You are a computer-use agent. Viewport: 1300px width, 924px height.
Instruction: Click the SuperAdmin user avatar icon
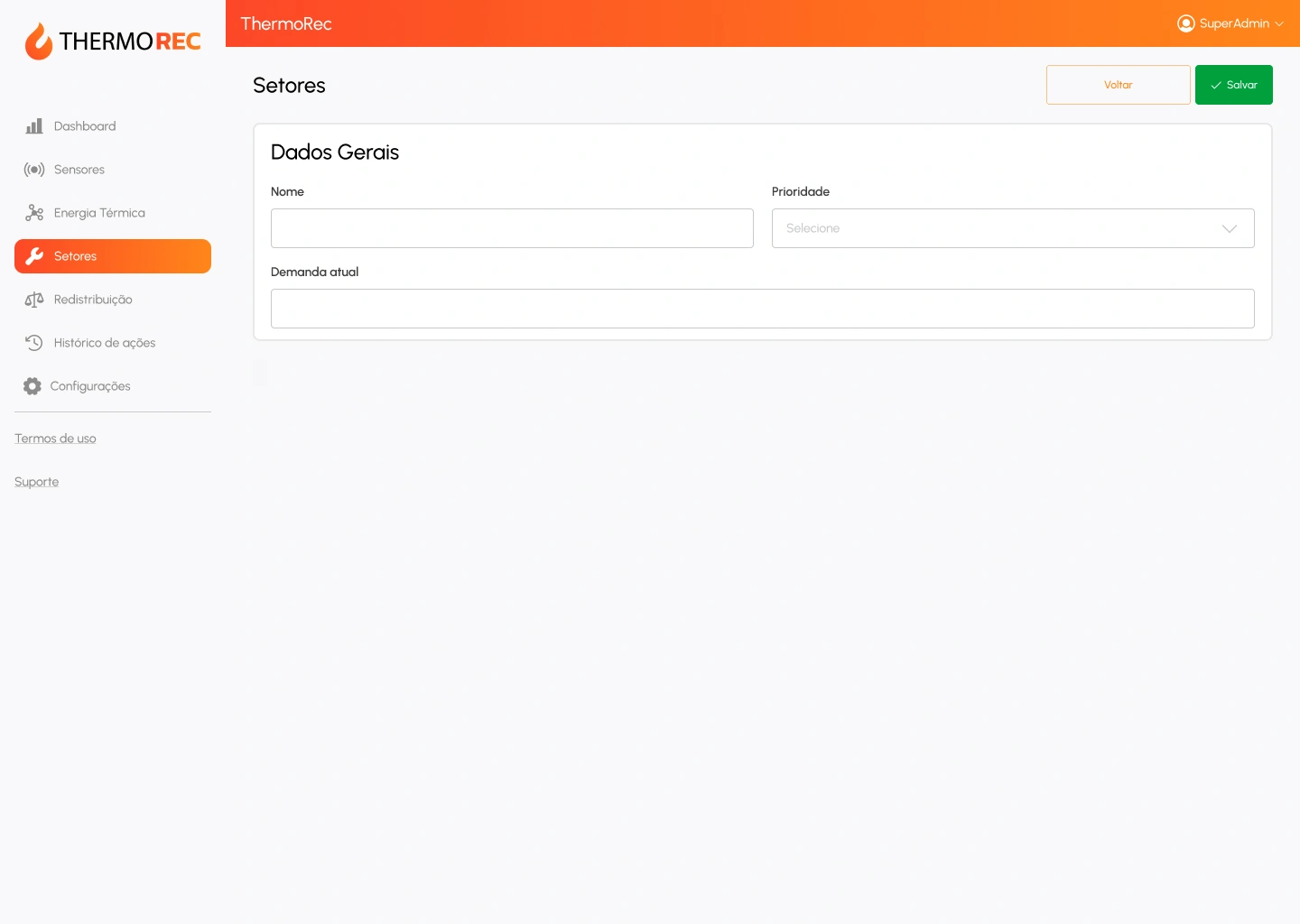1185,23
